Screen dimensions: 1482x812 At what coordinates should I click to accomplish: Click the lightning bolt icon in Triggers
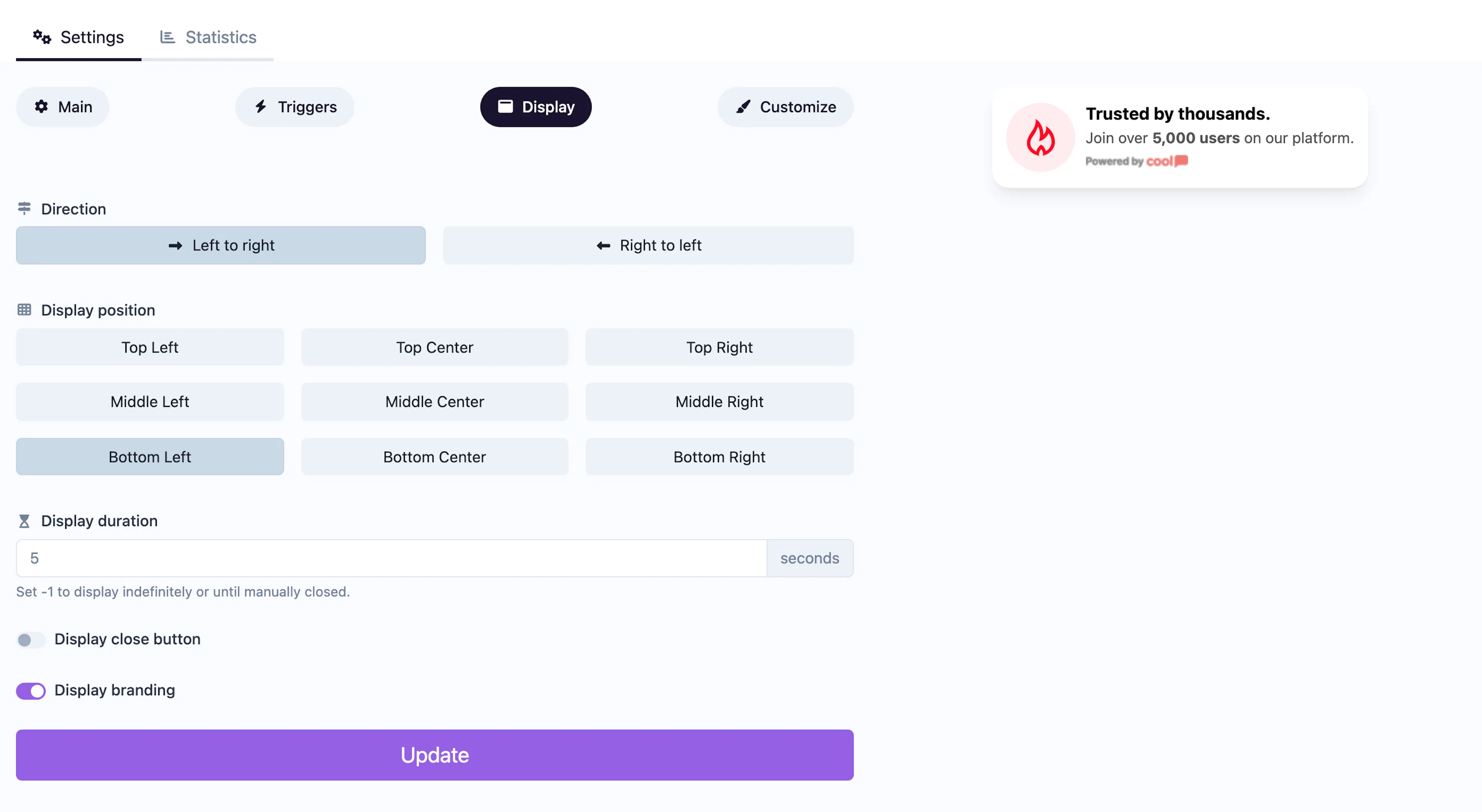[261, 106]
